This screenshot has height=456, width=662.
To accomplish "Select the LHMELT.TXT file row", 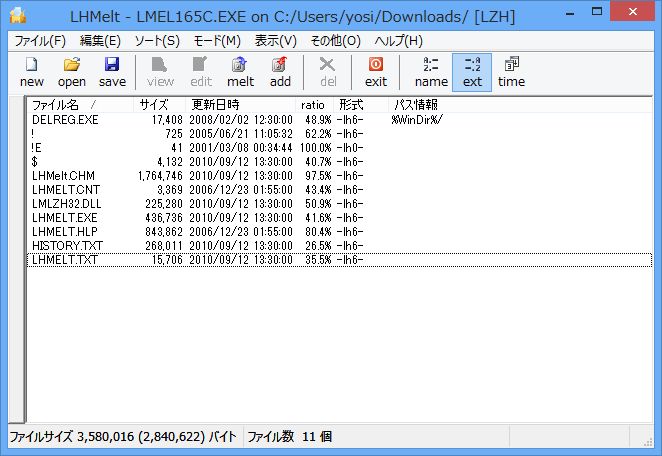I will (339, 260).
